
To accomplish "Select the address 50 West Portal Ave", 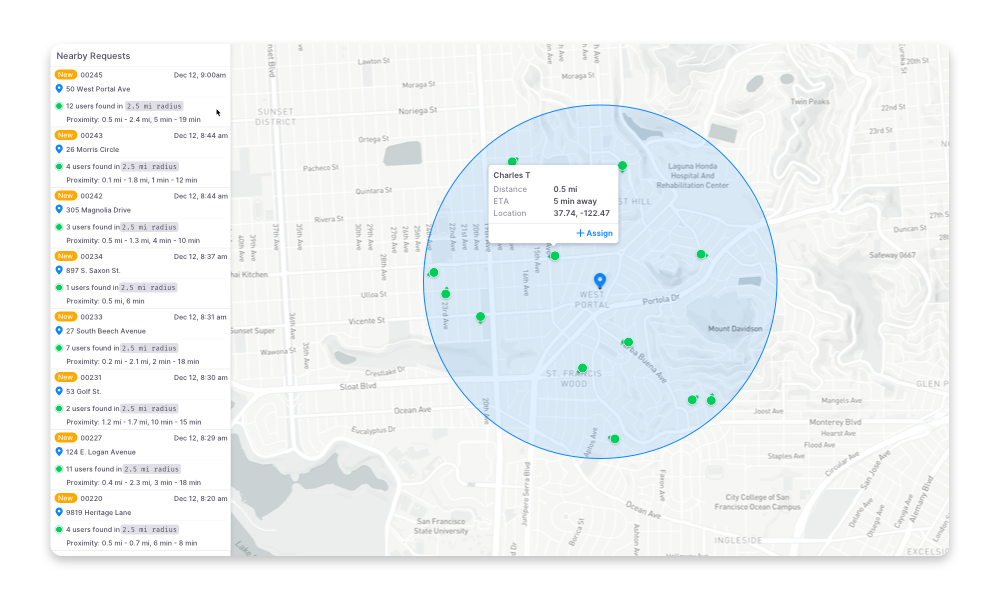I will point(98,89).
